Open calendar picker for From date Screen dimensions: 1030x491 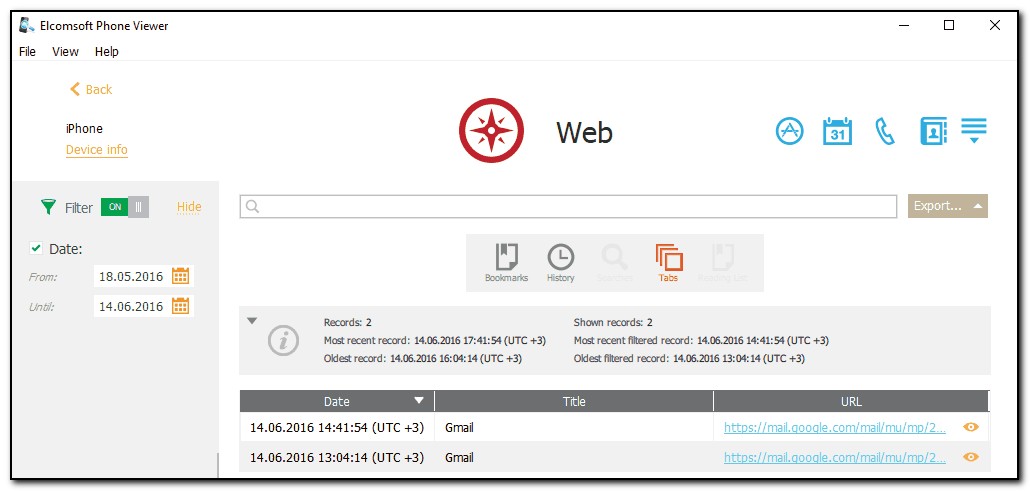click(181, 277)
